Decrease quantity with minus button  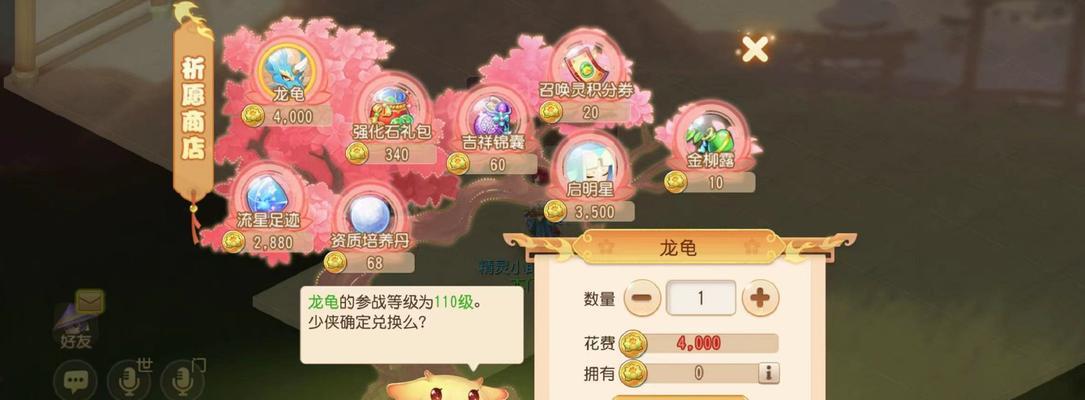coord(642,298)
